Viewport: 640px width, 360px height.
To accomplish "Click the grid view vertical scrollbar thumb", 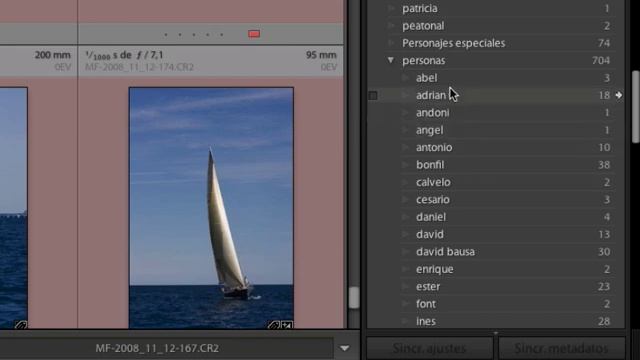I will 354,297.
